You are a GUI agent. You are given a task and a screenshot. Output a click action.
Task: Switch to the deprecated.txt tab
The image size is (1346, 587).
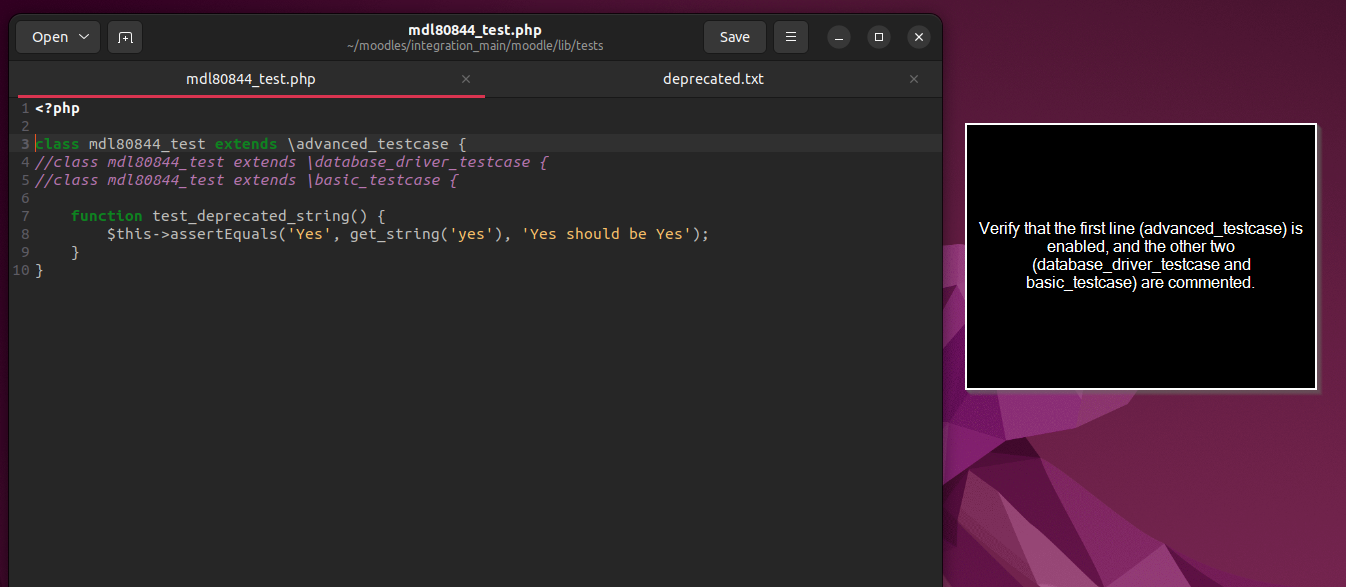[x=713, y=79]
